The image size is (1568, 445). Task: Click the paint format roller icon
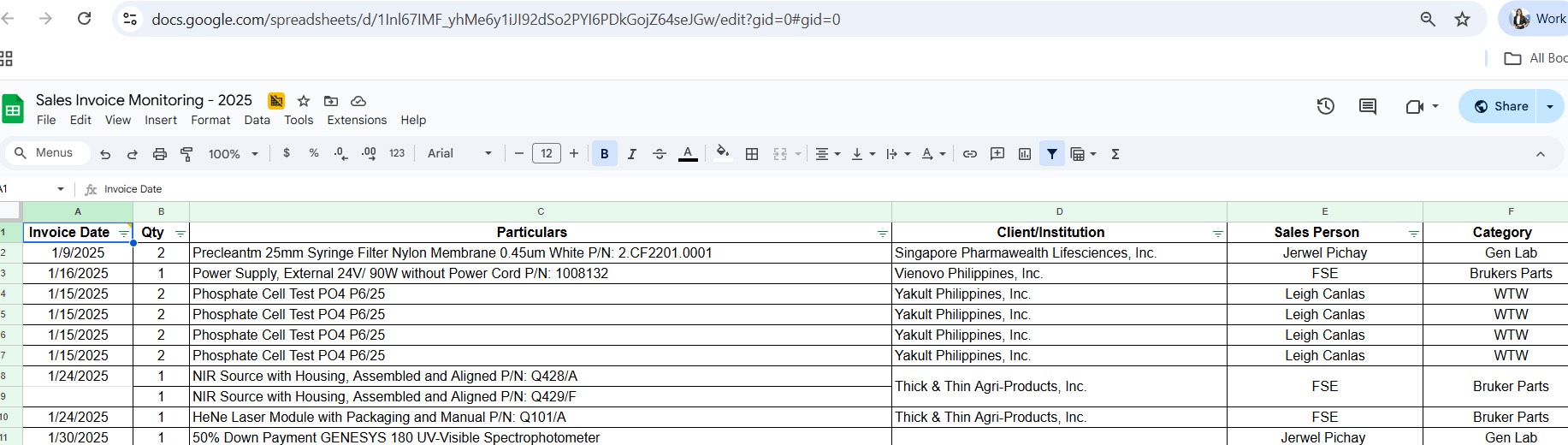coord(186,154)
